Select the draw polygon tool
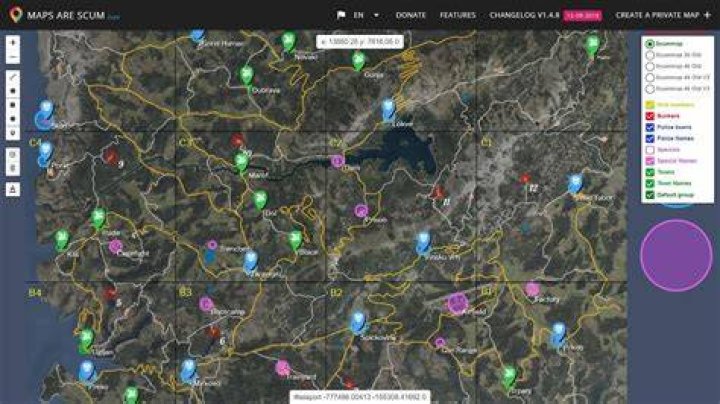 [13, 91]
